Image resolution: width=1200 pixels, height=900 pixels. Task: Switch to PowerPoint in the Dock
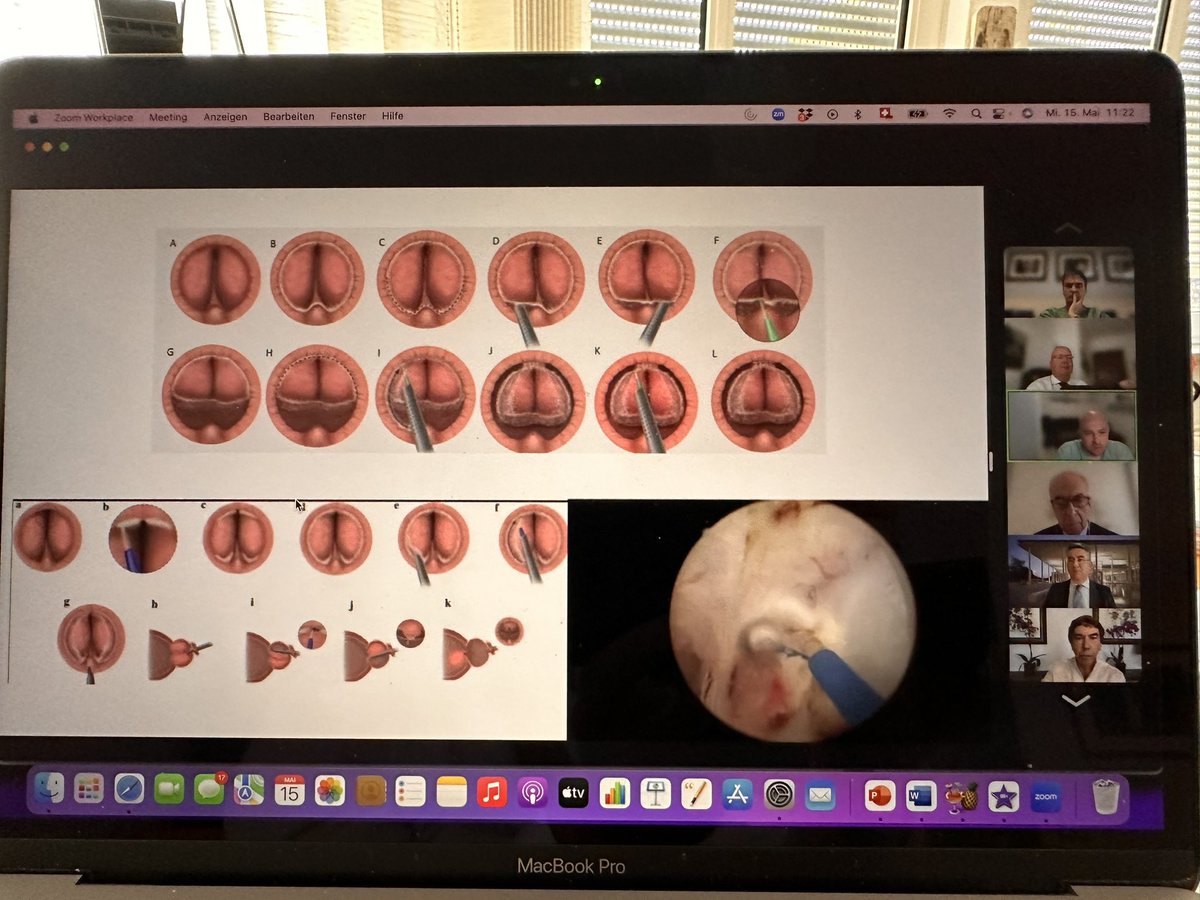point(880,795)
